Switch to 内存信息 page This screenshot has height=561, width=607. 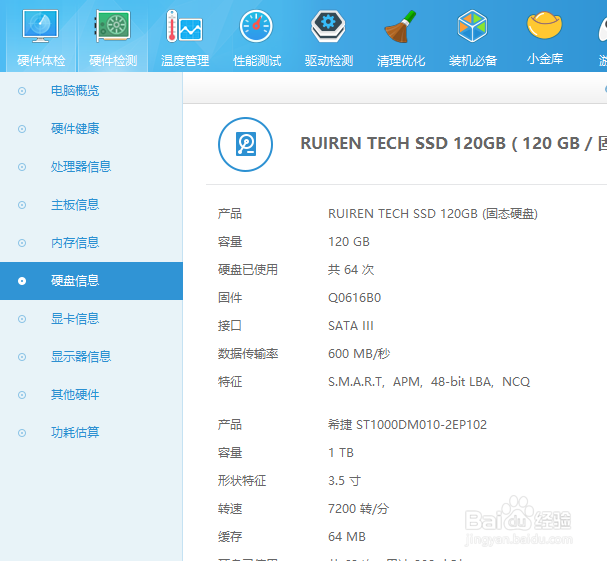[75, 243]
